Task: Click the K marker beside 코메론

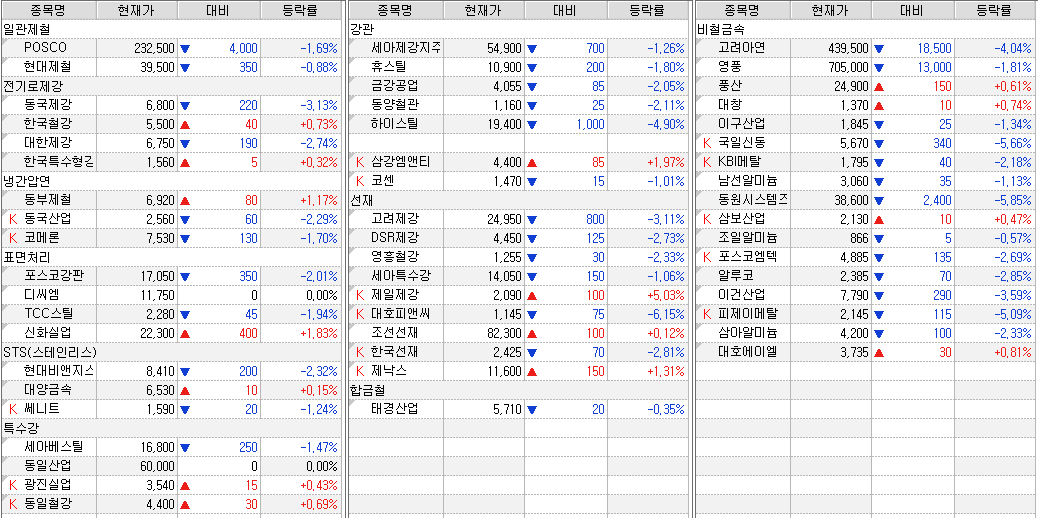Action: tap(13, 238)
